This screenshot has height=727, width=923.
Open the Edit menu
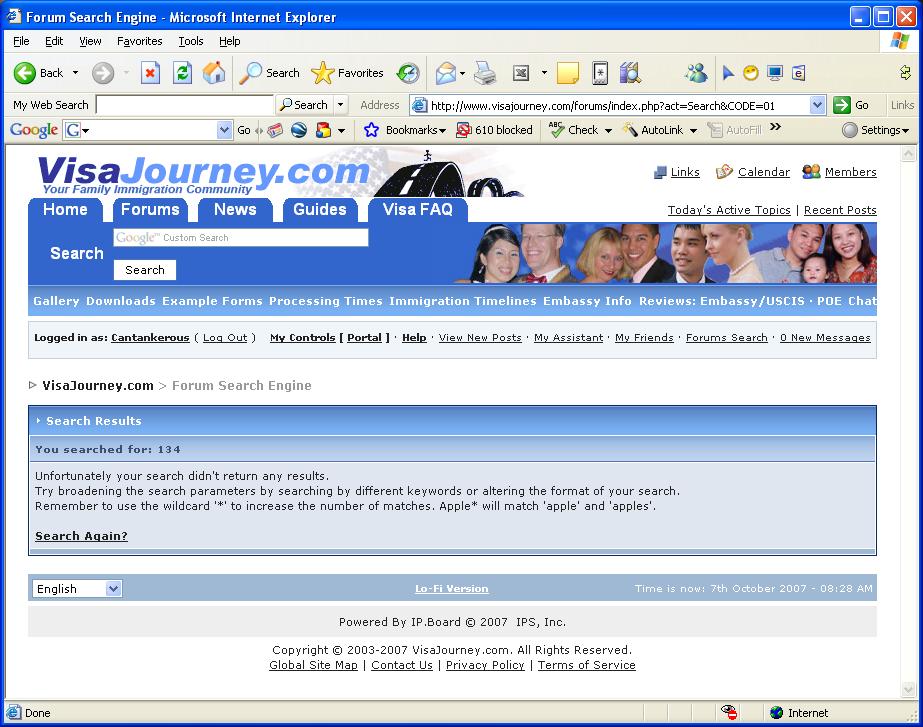(x=54, y=41)
